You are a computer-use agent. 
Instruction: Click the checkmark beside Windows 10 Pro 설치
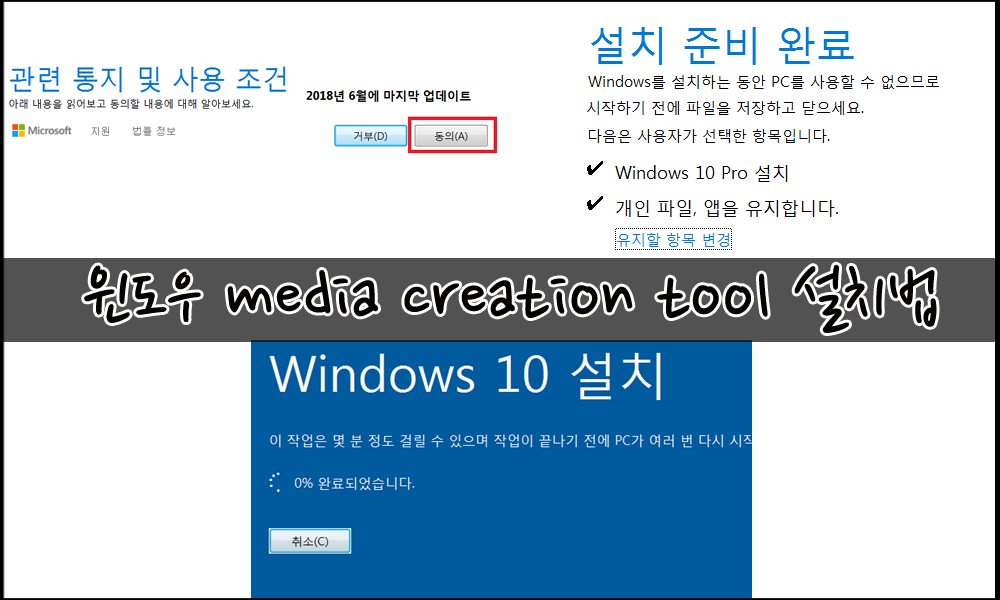(x=594, y=169)
